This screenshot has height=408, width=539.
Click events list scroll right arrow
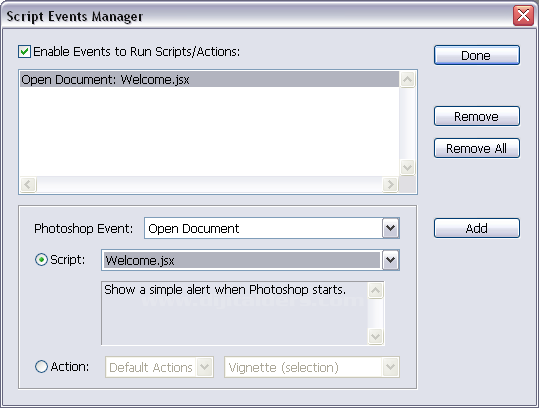click(390, 185)
